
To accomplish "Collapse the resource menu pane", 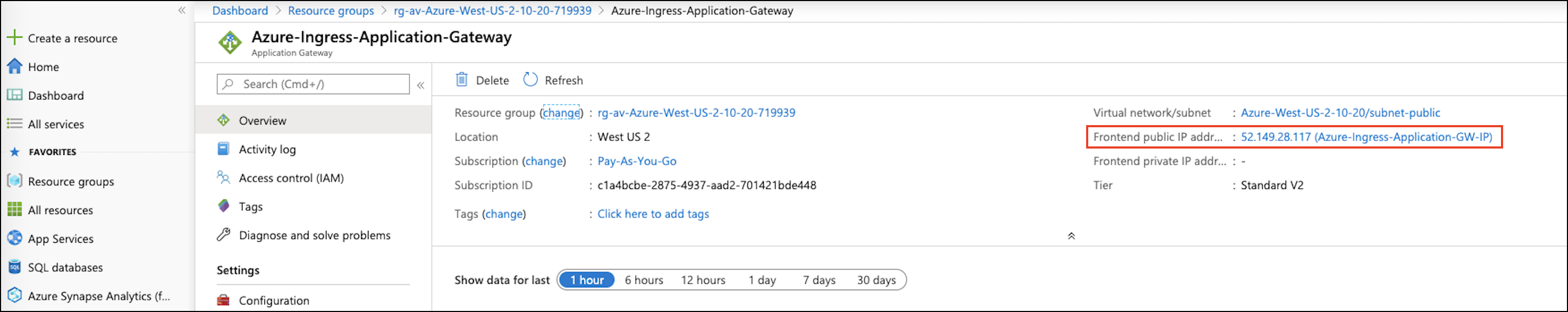I will coord(421,85).
